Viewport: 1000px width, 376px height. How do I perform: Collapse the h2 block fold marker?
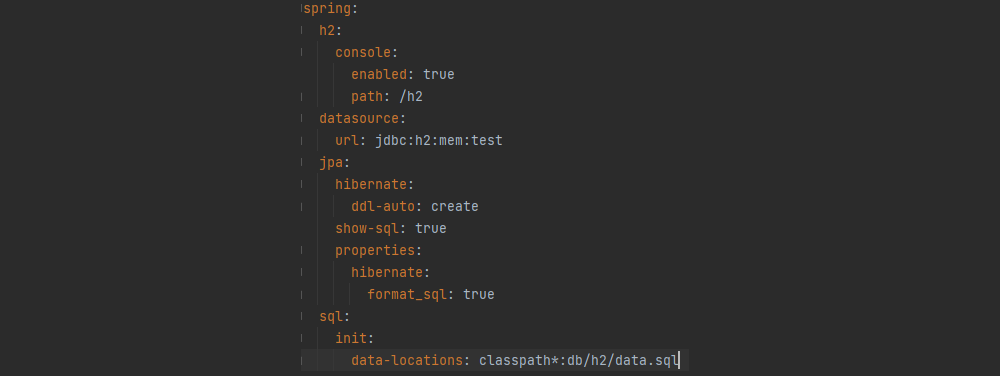pyautogui.click(x=302, y=30)
